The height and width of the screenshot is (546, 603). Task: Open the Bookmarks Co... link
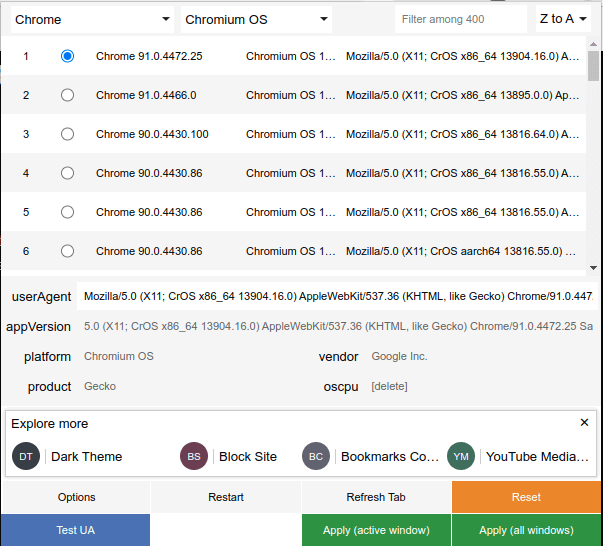point(390,456)
